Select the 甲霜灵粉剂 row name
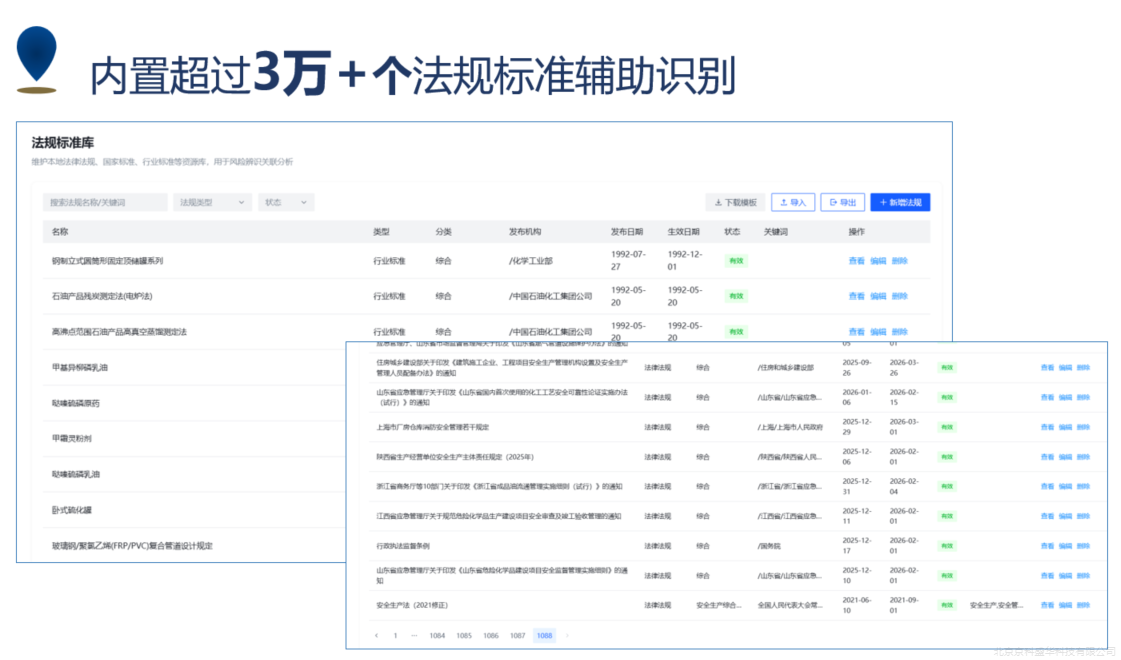The image size is (1121, 660). pos(71,438)
